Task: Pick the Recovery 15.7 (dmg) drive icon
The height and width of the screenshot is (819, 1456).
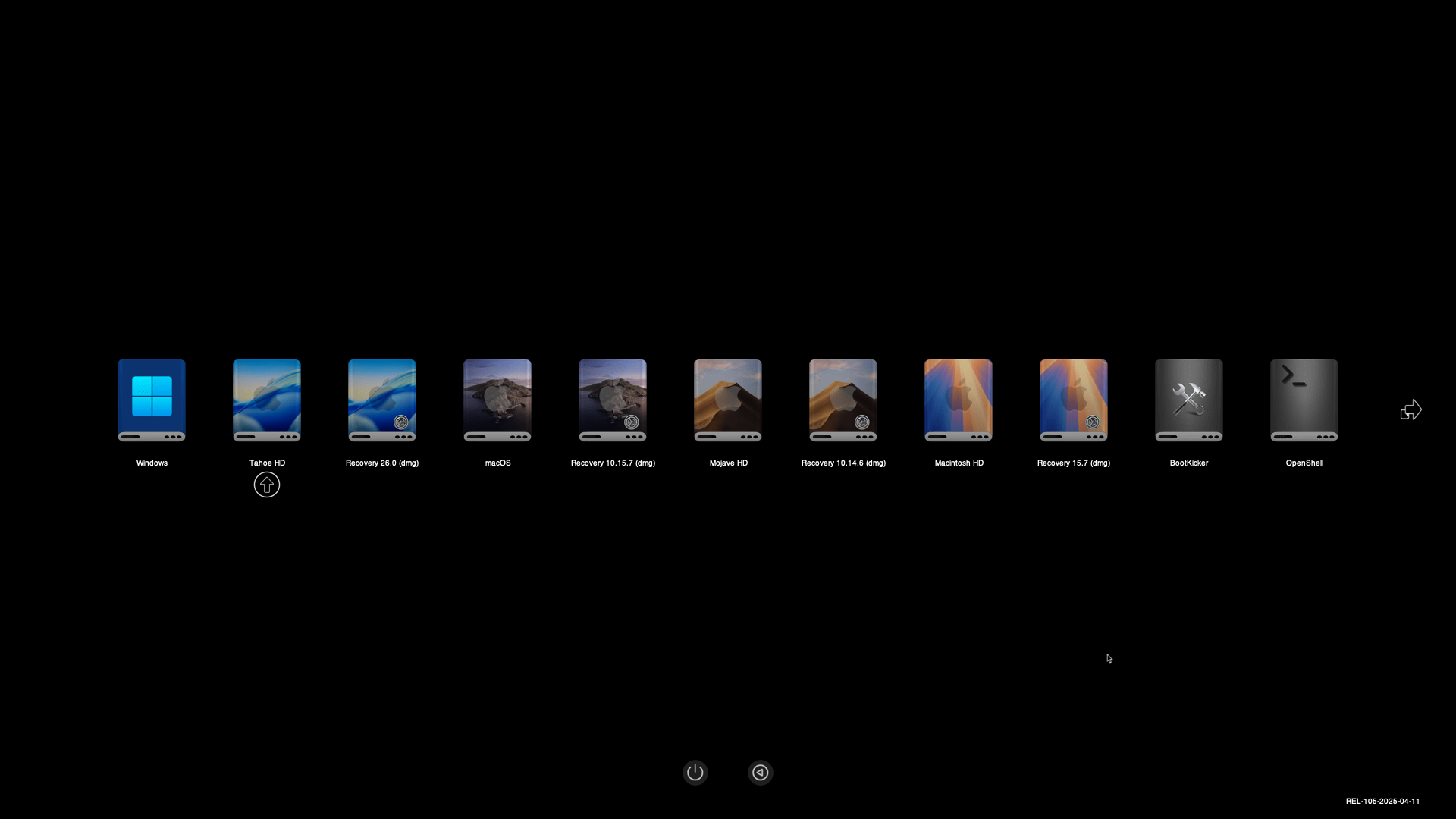Action: [1074, 400]
